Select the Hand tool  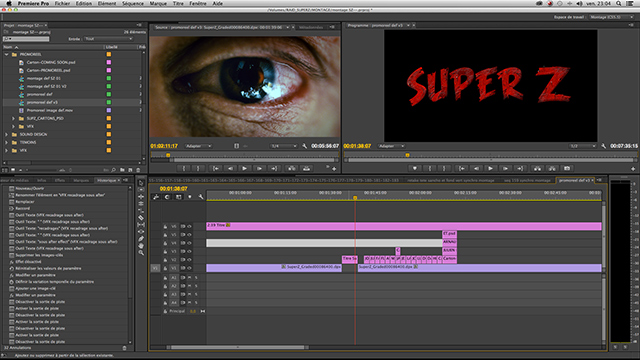pyautogui.click(x=141, y=246)
